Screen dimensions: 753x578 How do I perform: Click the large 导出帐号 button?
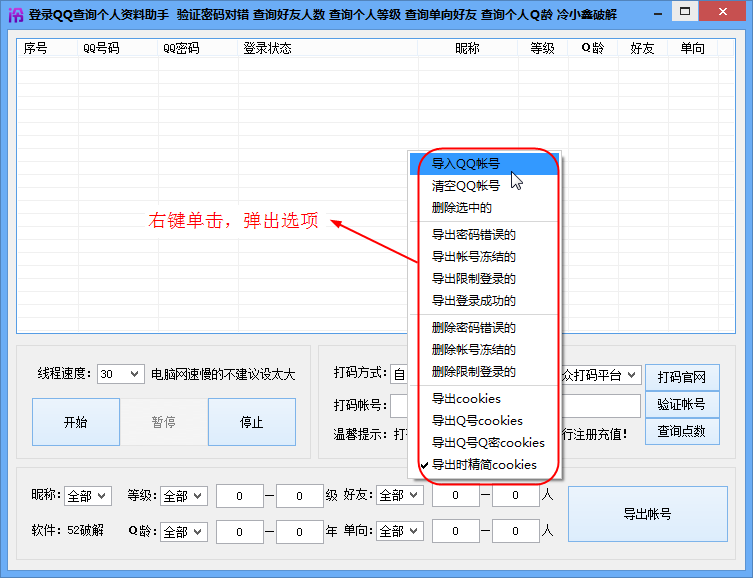[x=647, y=514]
